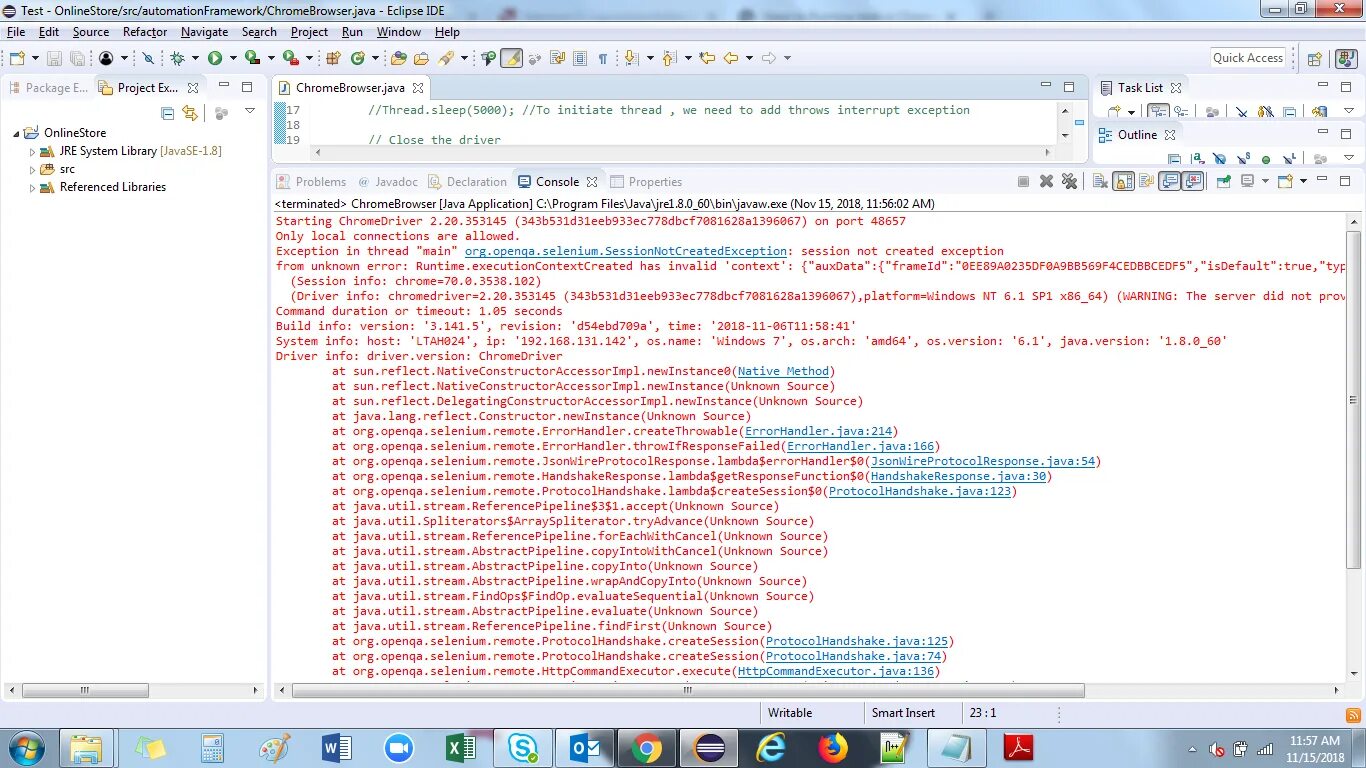Toggle Mark Occurrences highlighter button
Viewport: 1366px width, 768px height.
[x=511, y=58]
